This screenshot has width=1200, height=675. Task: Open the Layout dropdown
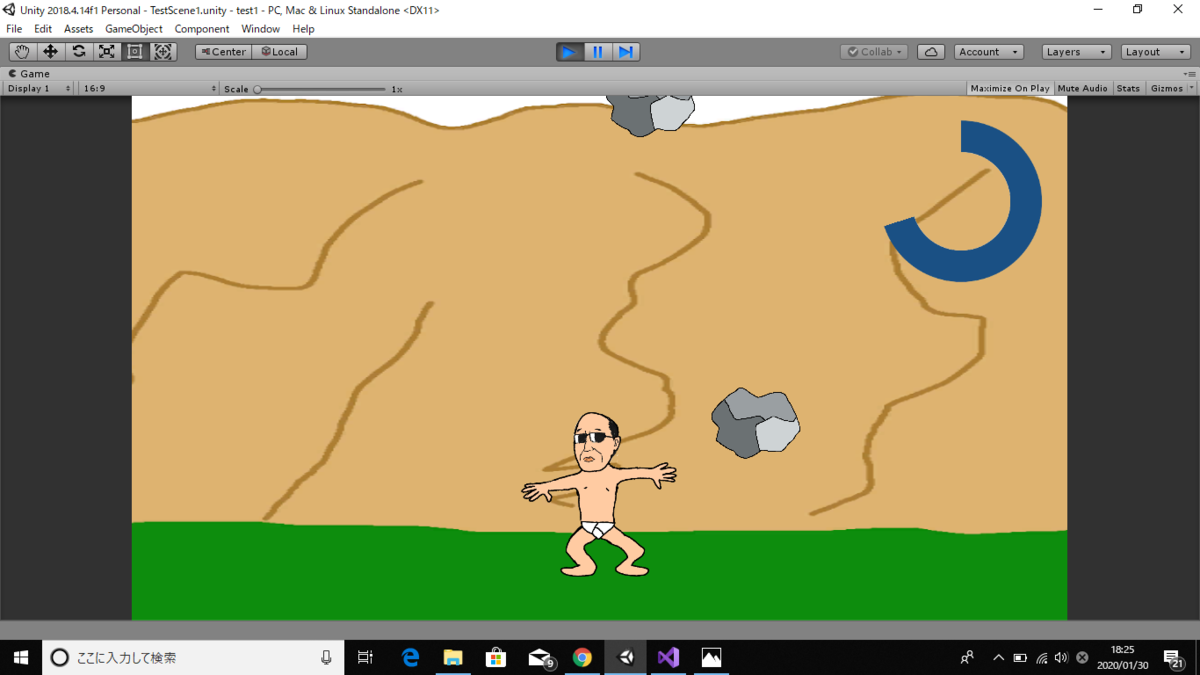click(1155, 52)
